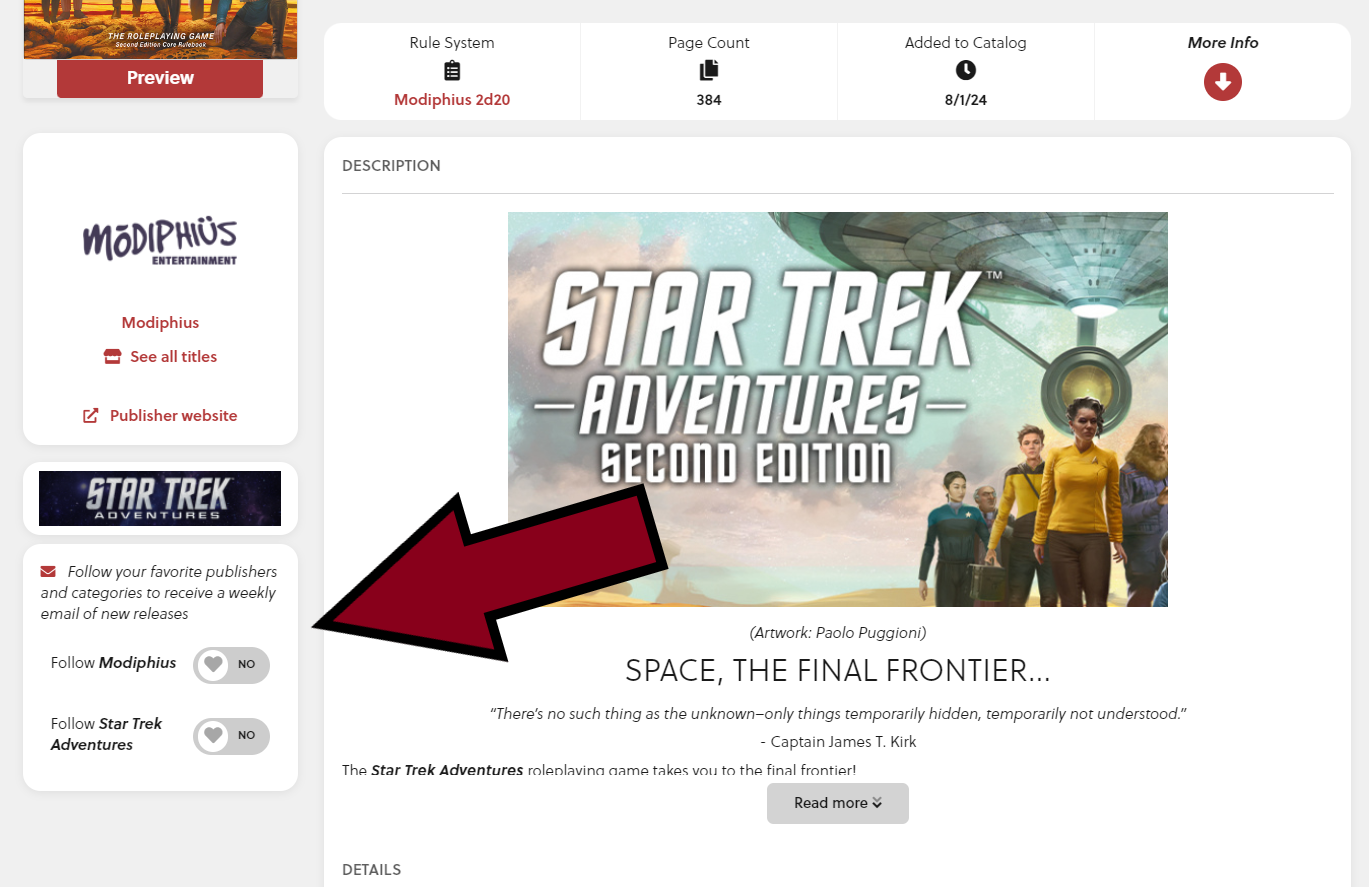1369x887 pixels.
Task: Click the heart icon on Follow Modiphius switch
Action: tap(213, 664)
